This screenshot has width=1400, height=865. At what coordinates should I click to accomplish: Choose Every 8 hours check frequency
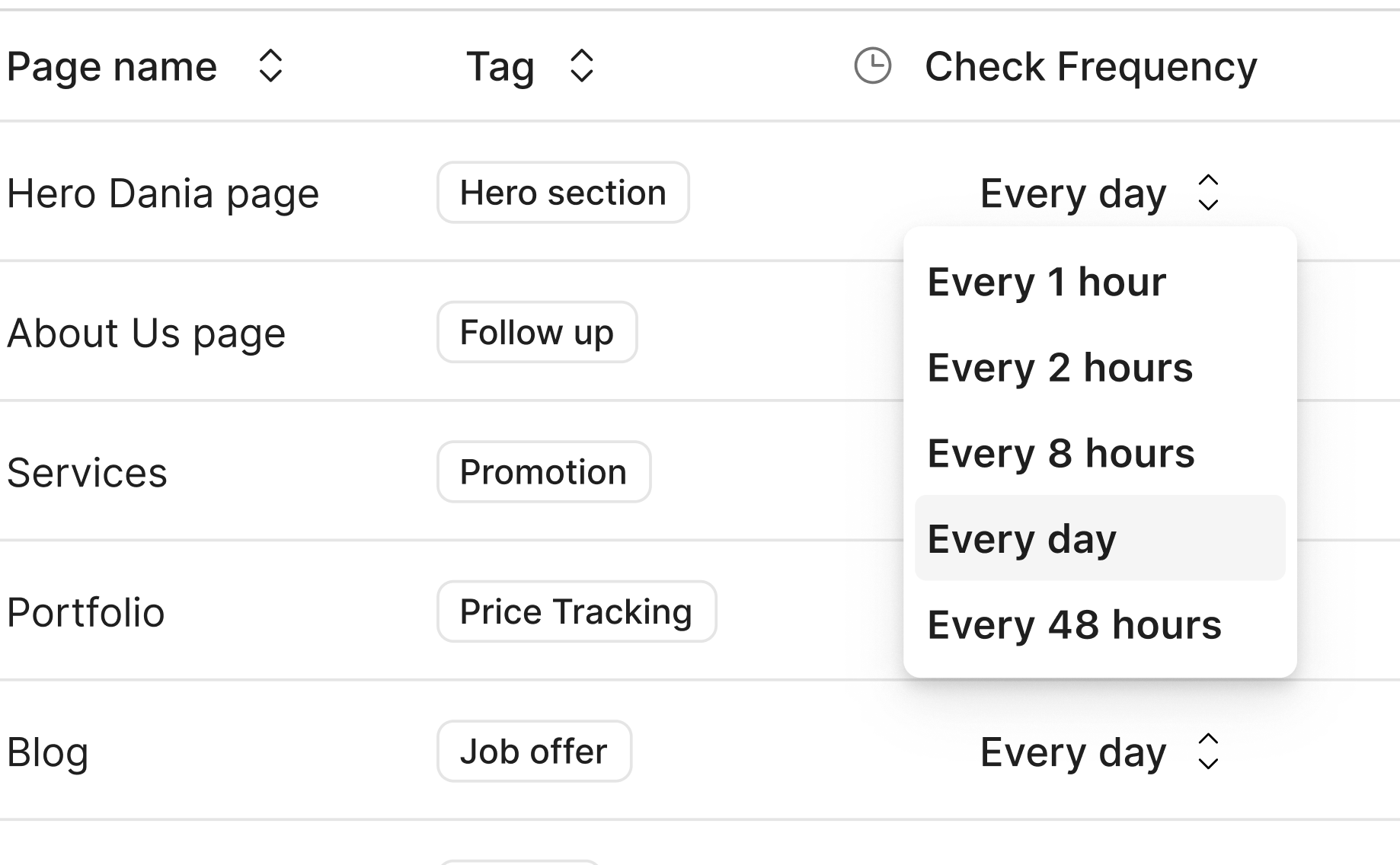tap(1060, 453)
